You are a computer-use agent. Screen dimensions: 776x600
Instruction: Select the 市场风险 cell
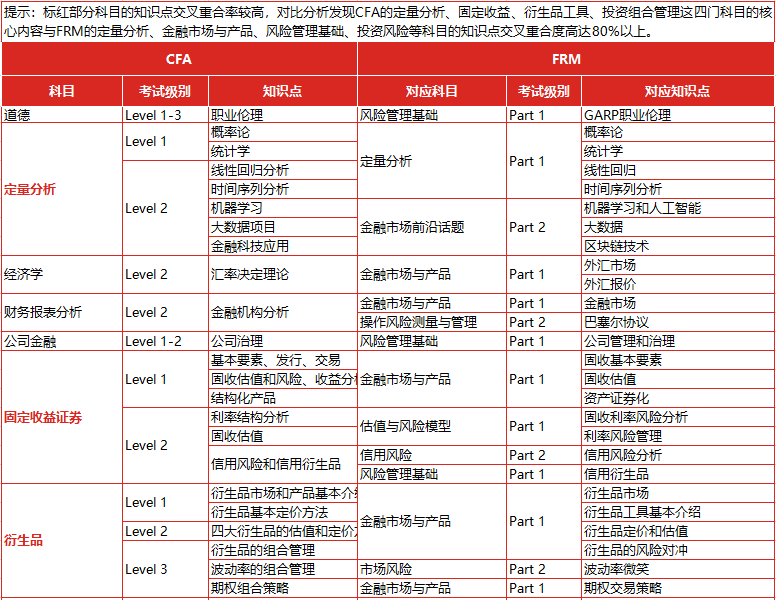432,569
